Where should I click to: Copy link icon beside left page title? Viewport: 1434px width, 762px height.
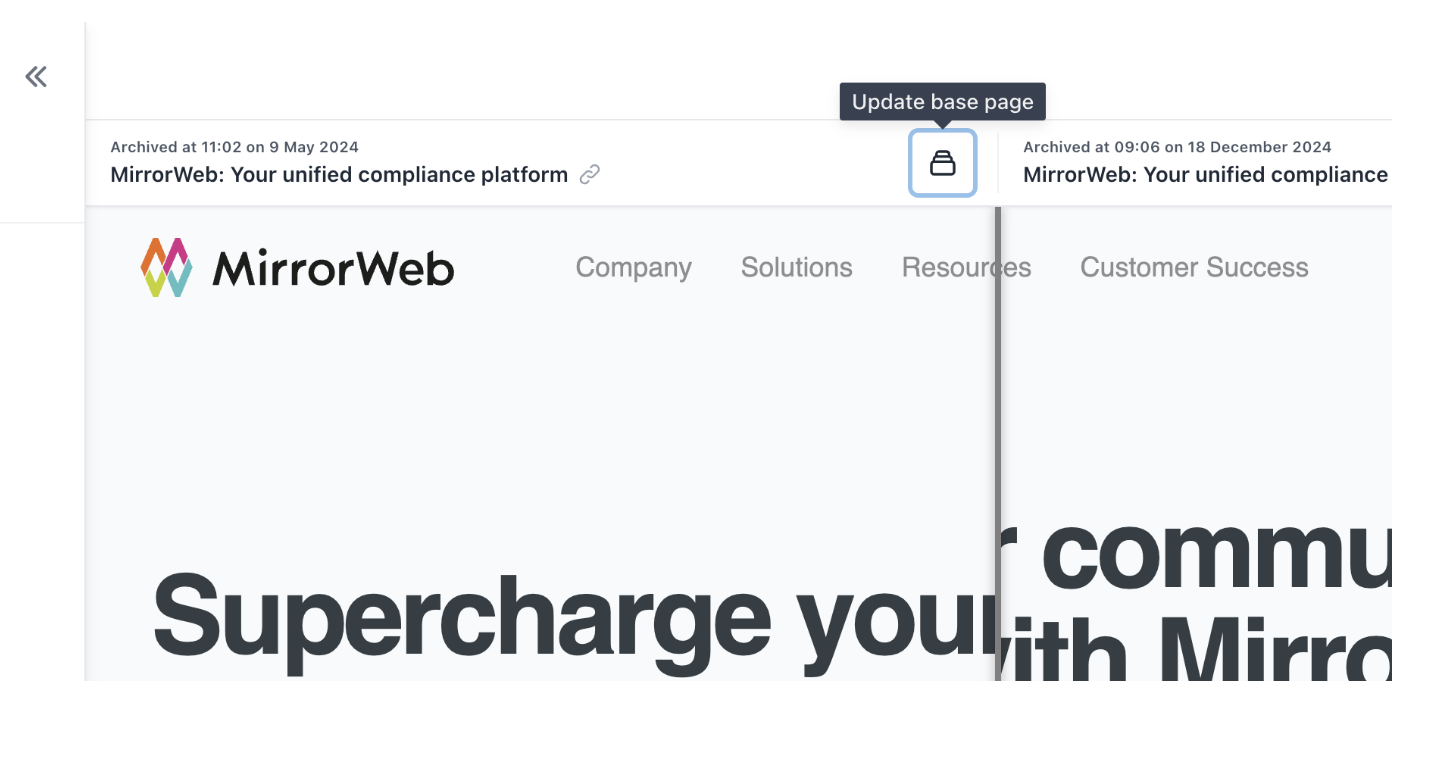click(x=590, y=175)
